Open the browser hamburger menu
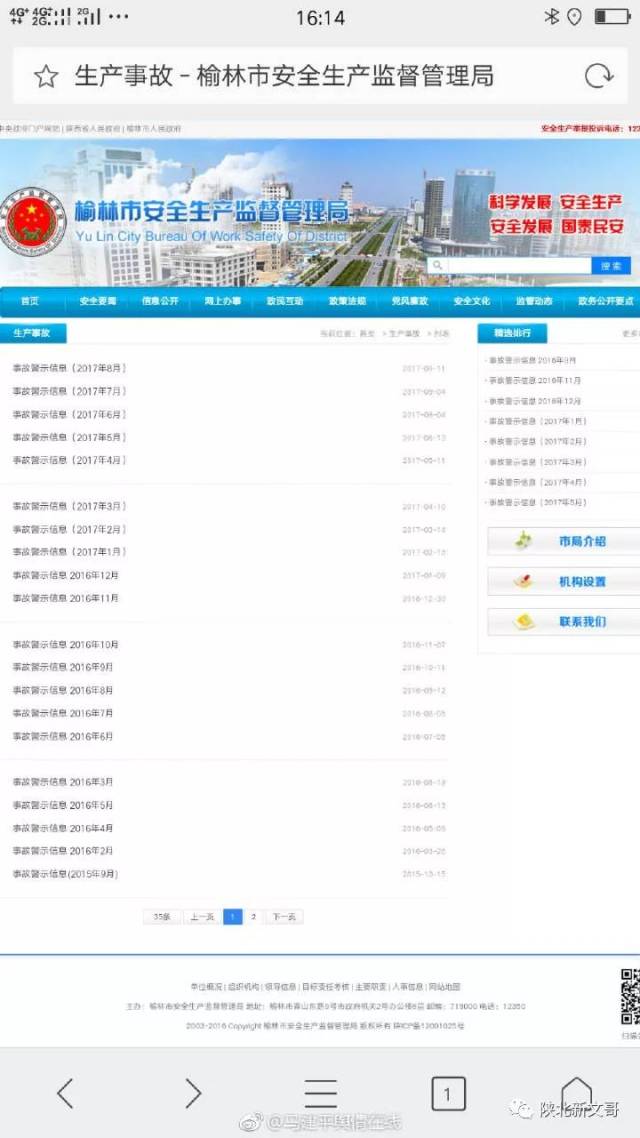 point(320,1093)
